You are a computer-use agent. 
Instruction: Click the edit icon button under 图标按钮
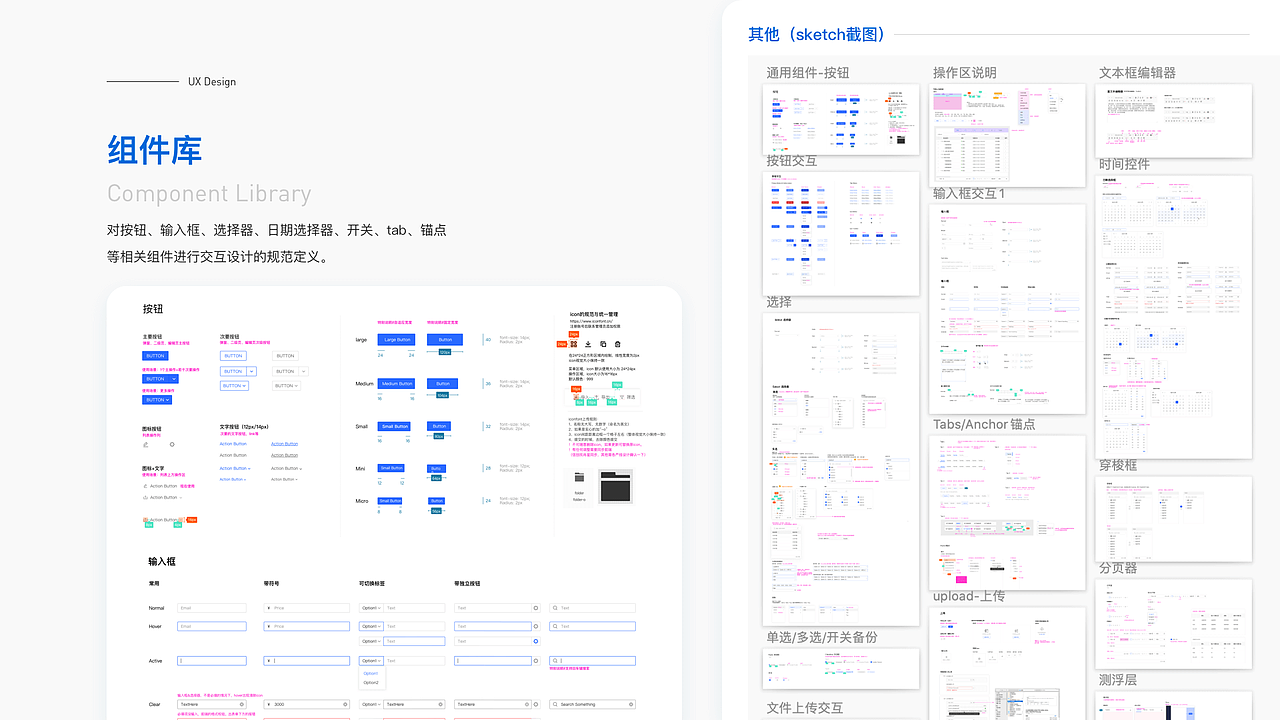tap(146, 444)
